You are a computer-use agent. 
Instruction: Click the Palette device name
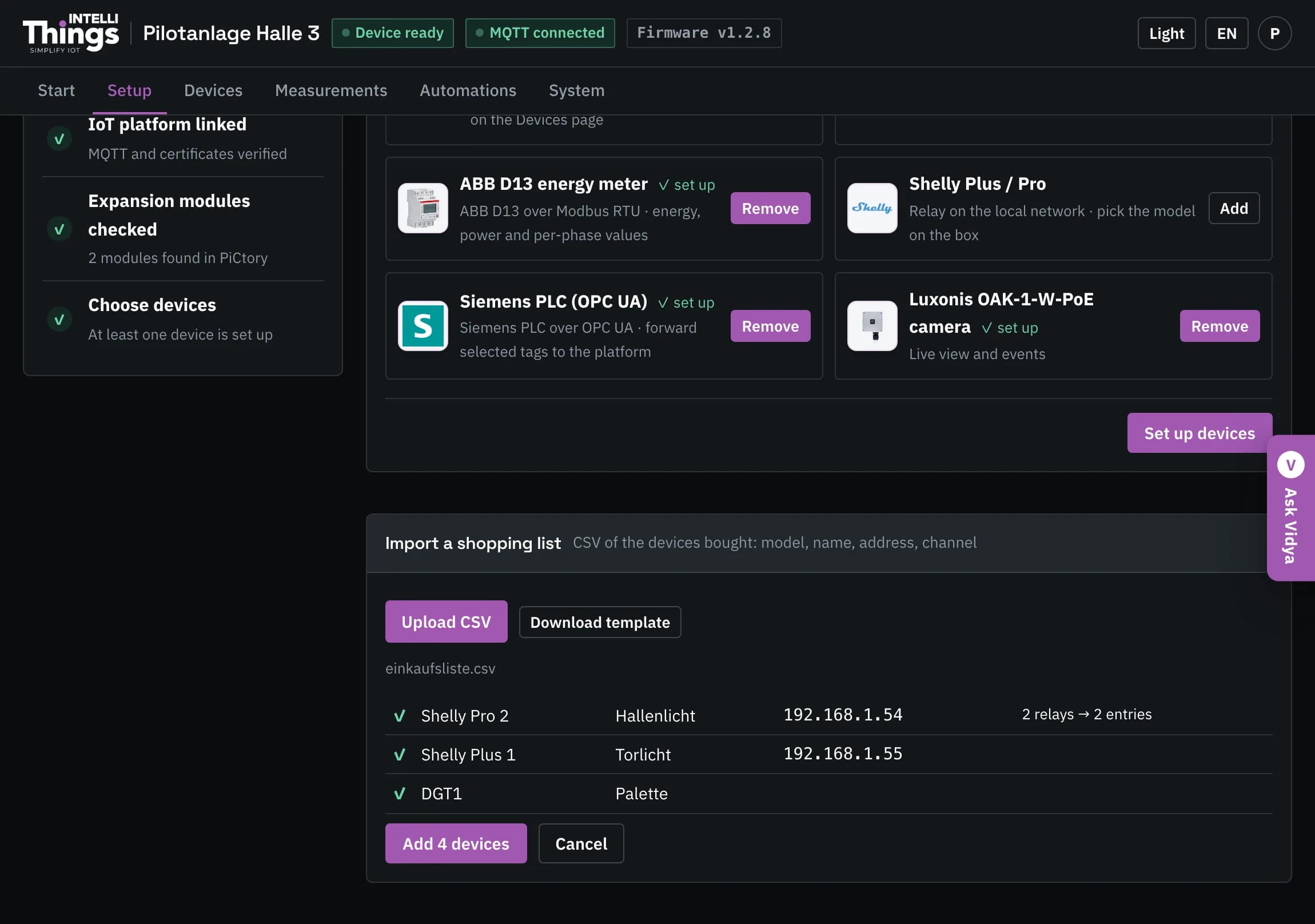[x=641, y=794]
